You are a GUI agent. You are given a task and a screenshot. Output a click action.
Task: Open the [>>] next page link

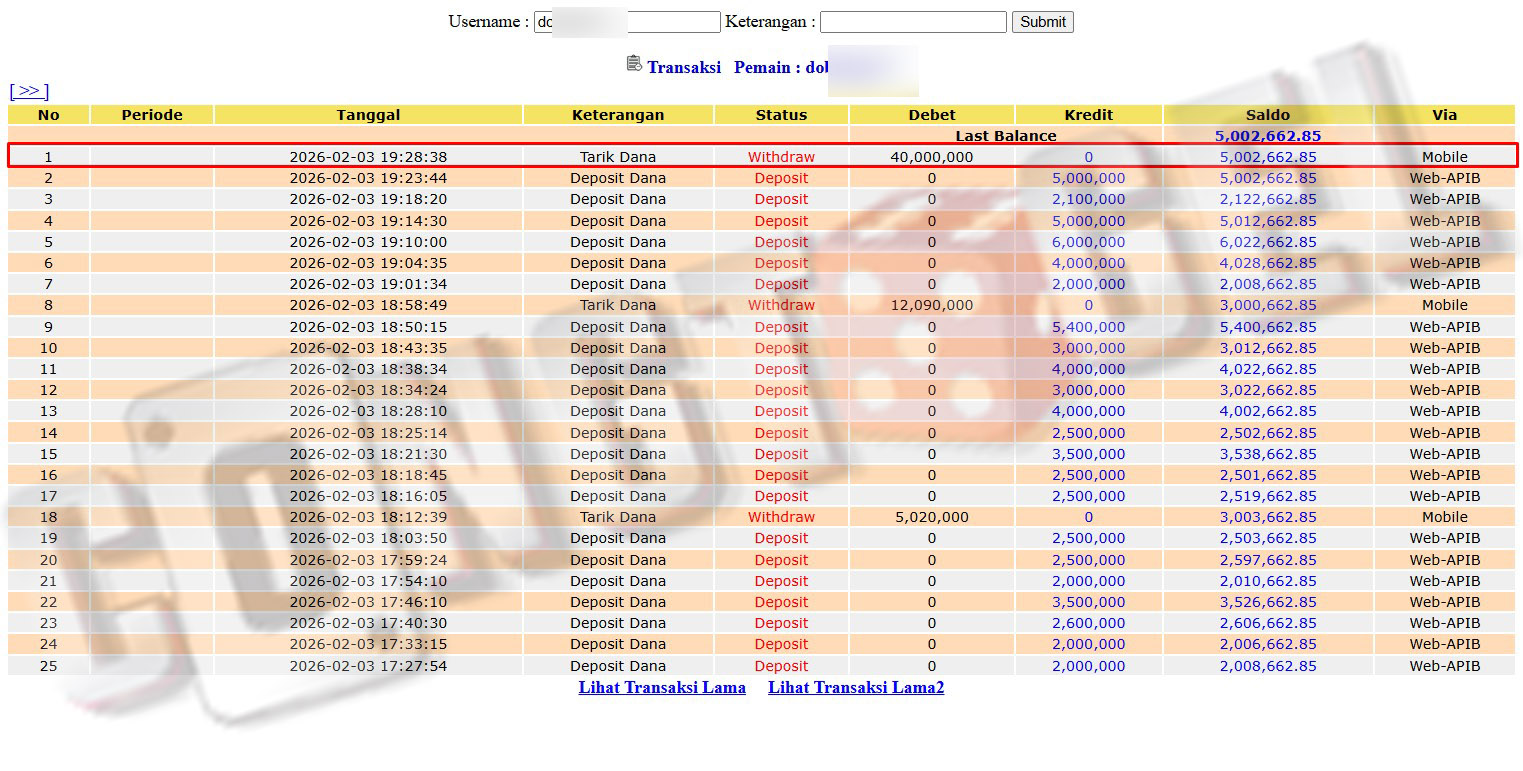click(x=29, y=91)
